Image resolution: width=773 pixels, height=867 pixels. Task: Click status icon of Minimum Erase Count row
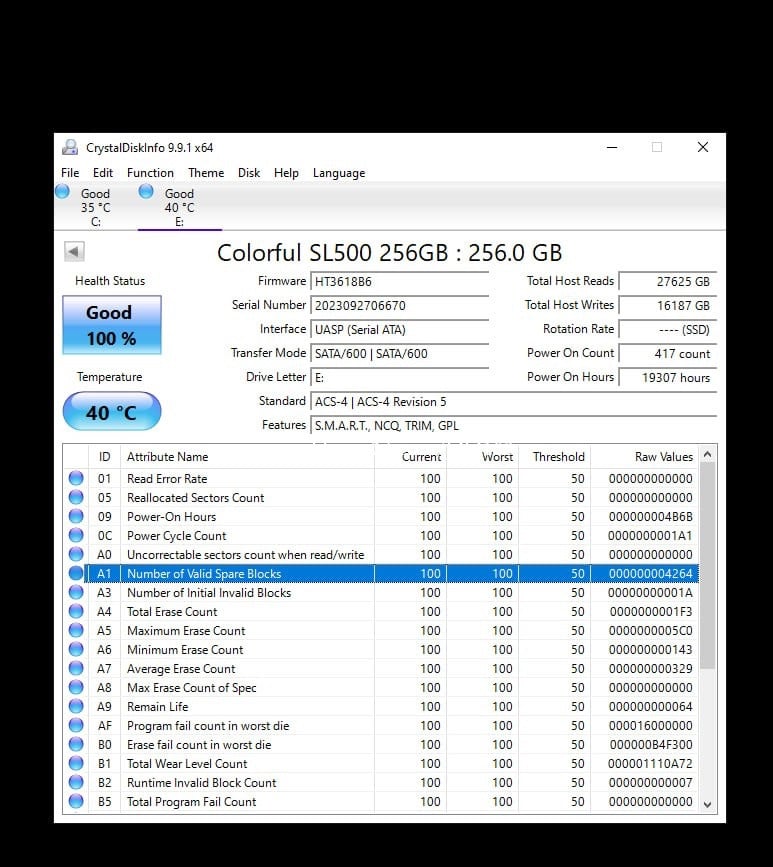click(x=76, y=649)
